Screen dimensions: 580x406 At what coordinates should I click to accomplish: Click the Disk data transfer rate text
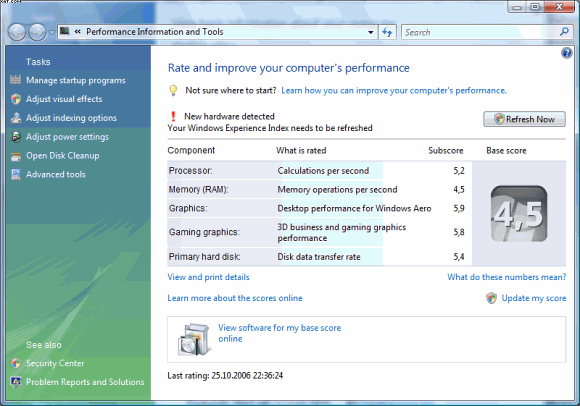pyautogui.click(x=319, y=257)
